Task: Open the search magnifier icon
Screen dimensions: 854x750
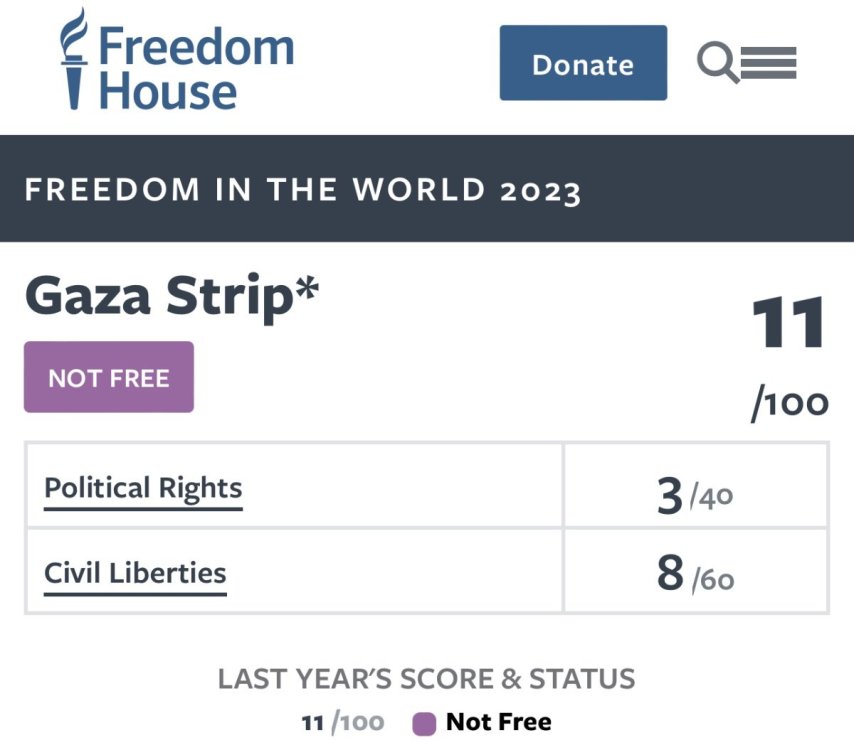Action: click(x=717, y=64)
